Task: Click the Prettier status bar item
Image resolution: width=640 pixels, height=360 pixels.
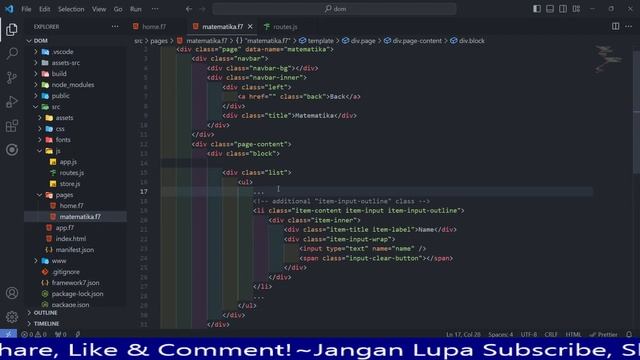Action: pos(603,334)
